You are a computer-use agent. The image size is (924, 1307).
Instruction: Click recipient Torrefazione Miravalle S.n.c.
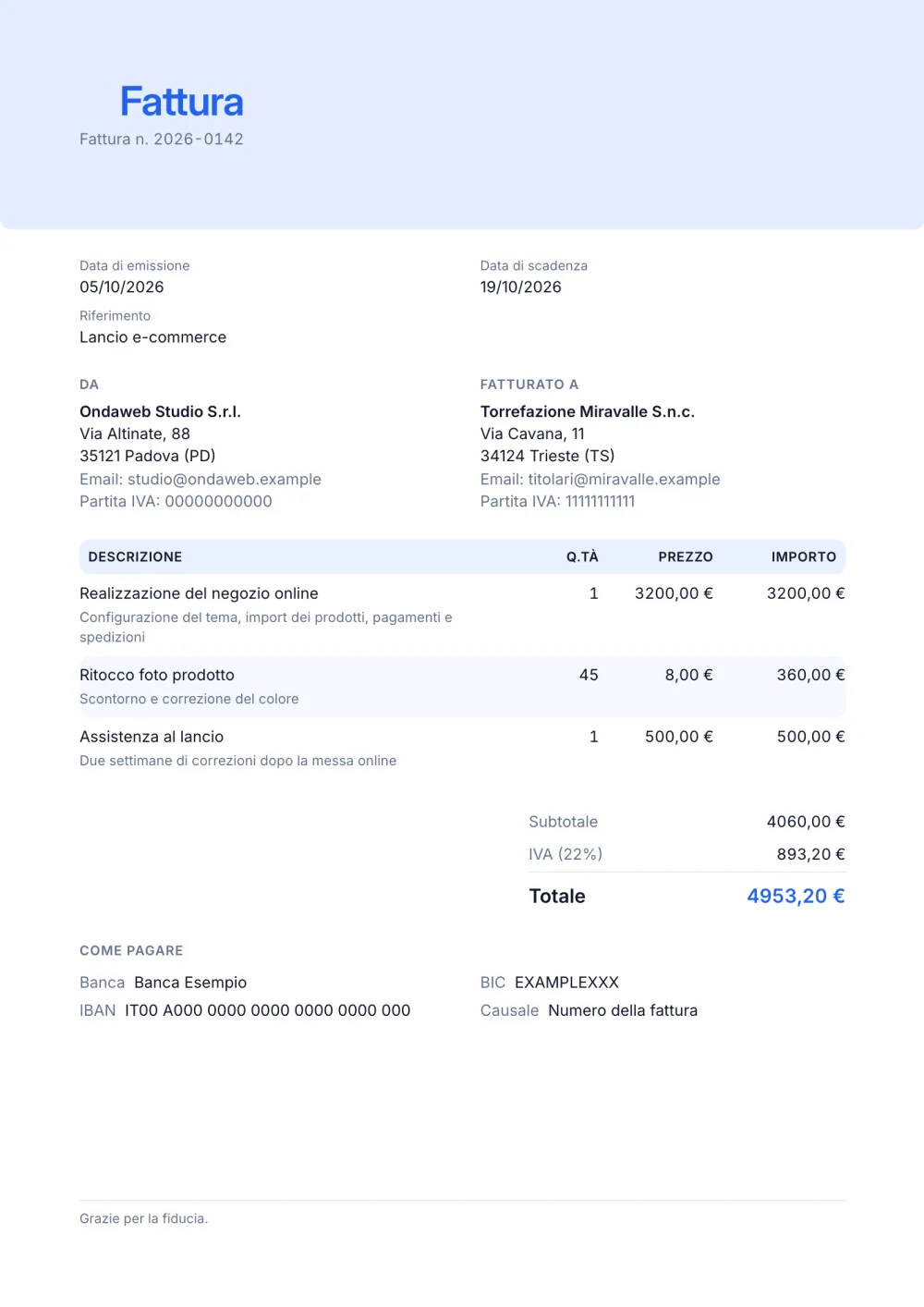[x=588, y=412]
